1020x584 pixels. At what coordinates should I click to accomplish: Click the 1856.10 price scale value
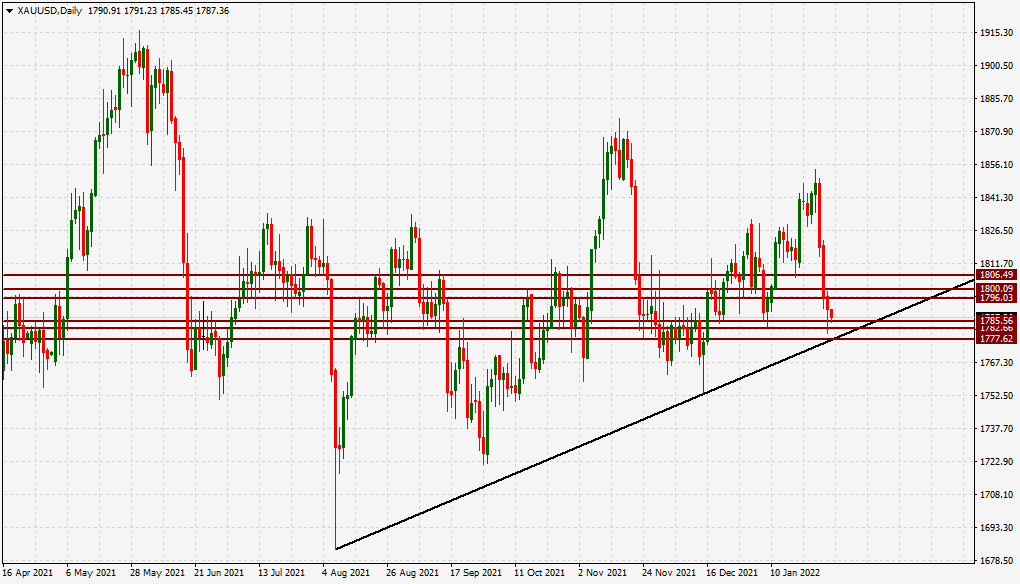pos(996,165)
